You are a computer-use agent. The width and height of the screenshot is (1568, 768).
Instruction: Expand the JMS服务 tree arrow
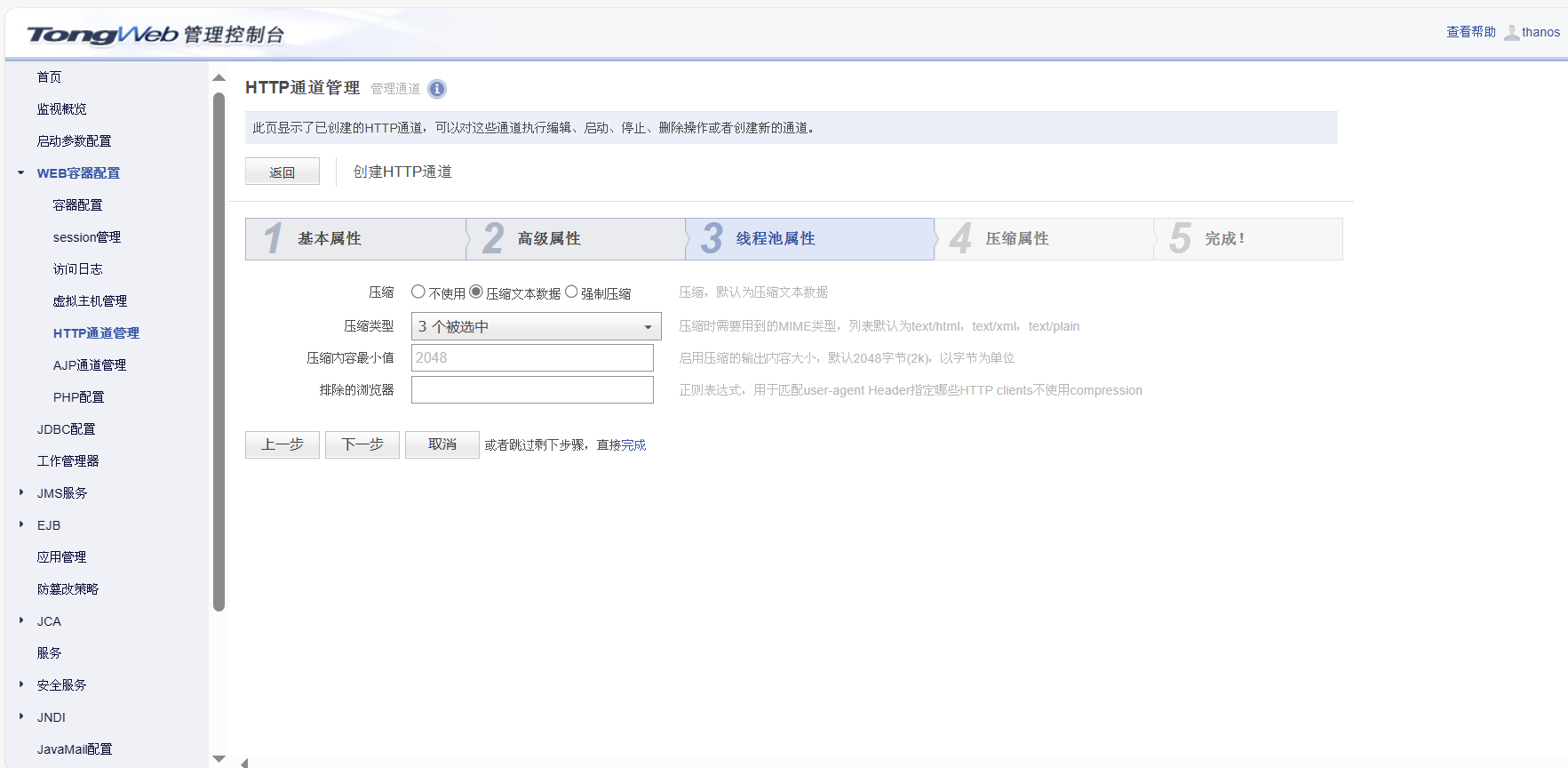pos(21,492)
